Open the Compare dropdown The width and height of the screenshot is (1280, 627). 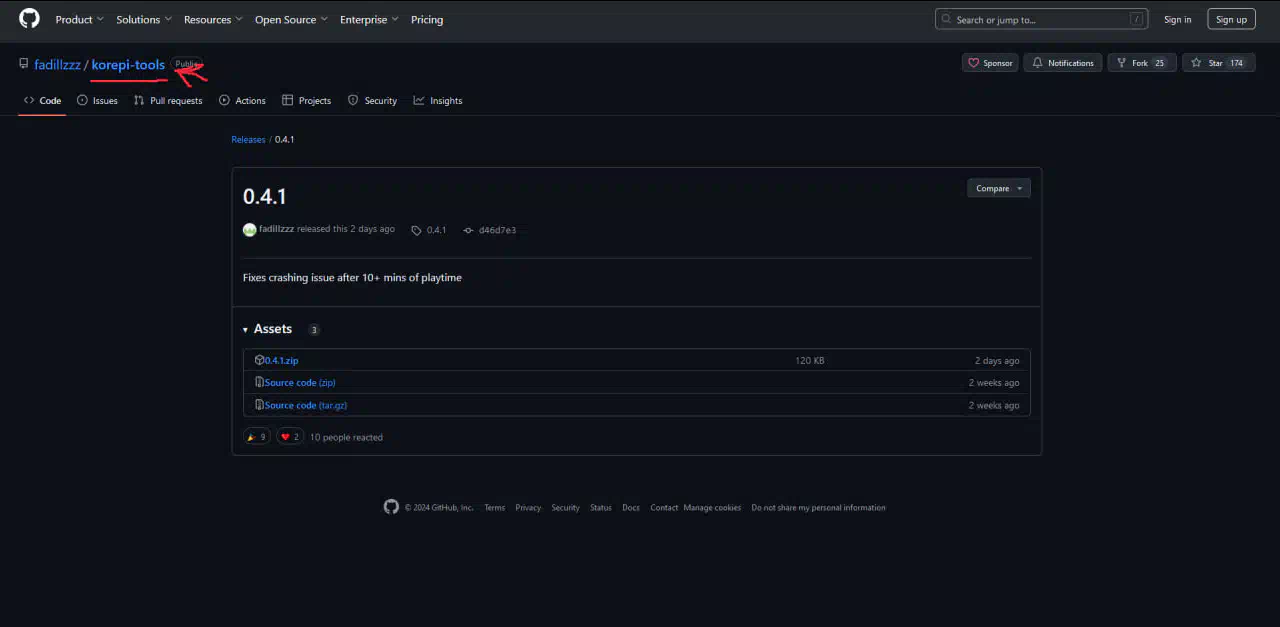click(x=998, y=188)
